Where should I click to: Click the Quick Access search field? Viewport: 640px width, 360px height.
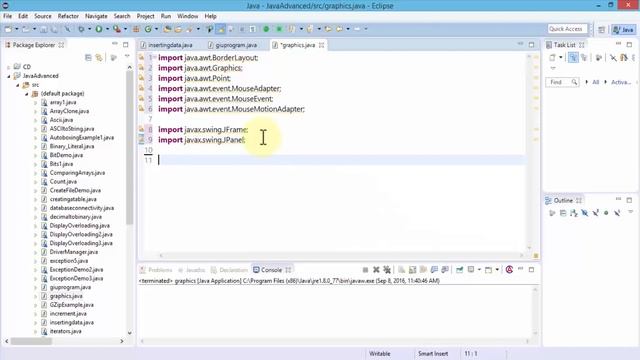coord(567,29)
